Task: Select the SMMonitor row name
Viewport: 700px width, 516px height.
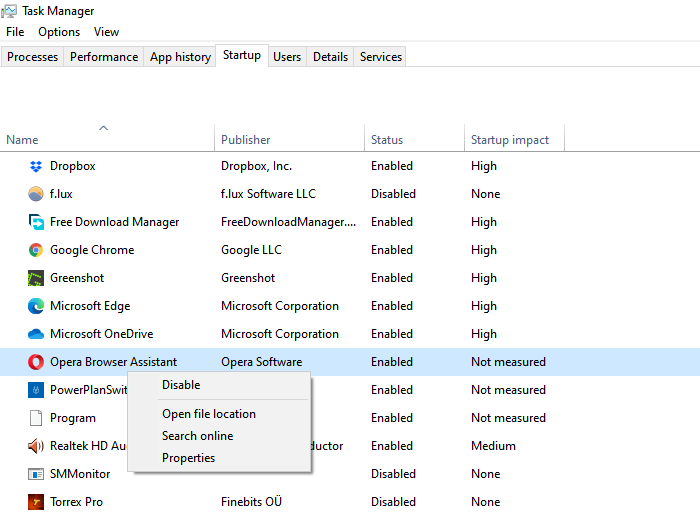Action: click(80, 474)
